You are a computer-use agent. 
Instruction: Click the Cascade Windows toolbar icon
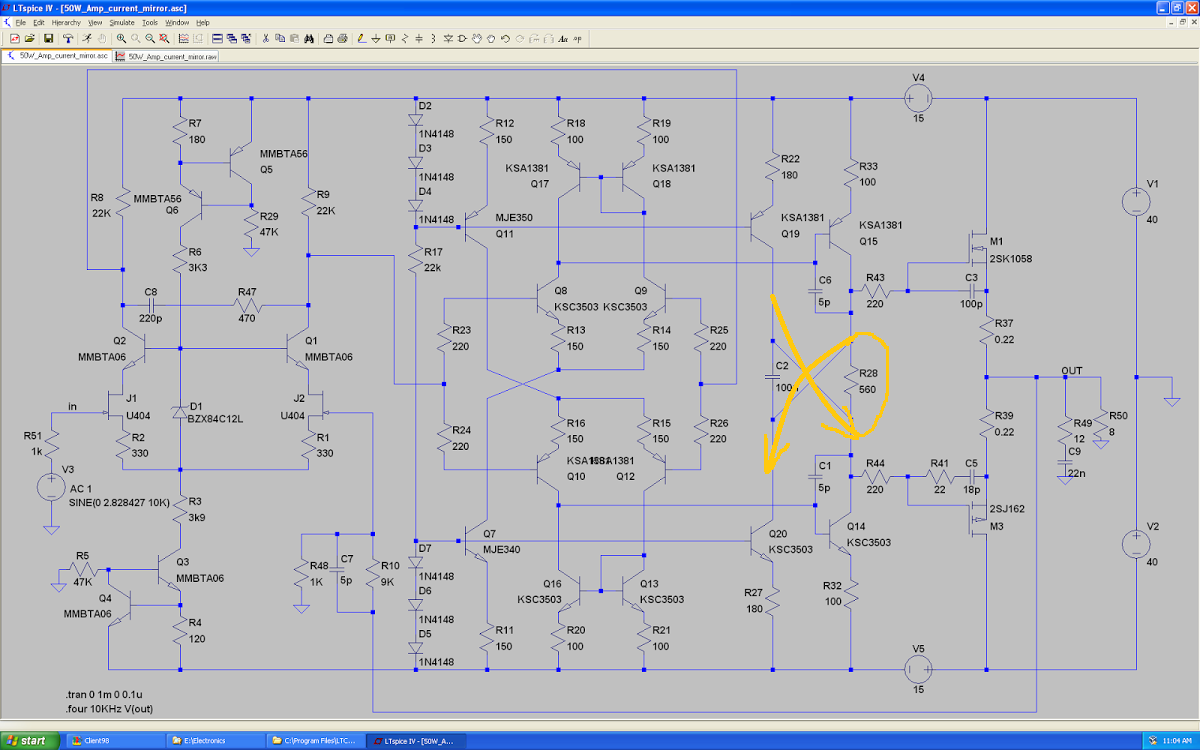[231, 38]
